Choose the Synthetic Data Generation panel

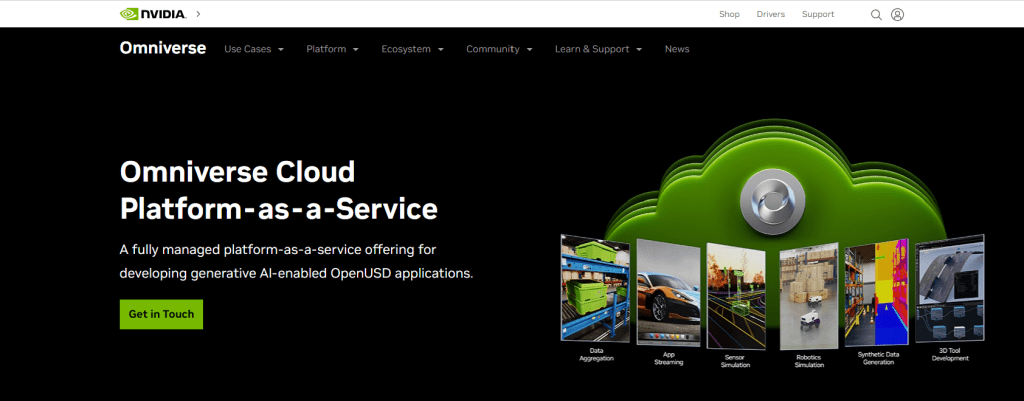[x=877, y=294]
